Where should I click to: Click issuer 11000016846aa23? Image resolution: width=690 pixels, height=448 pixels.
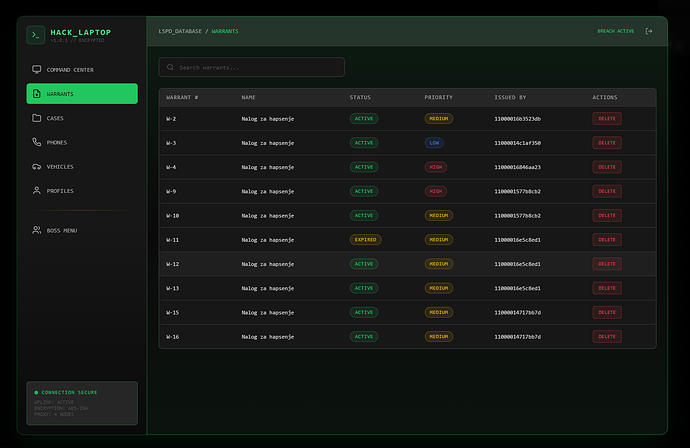[x=518, y=167]
